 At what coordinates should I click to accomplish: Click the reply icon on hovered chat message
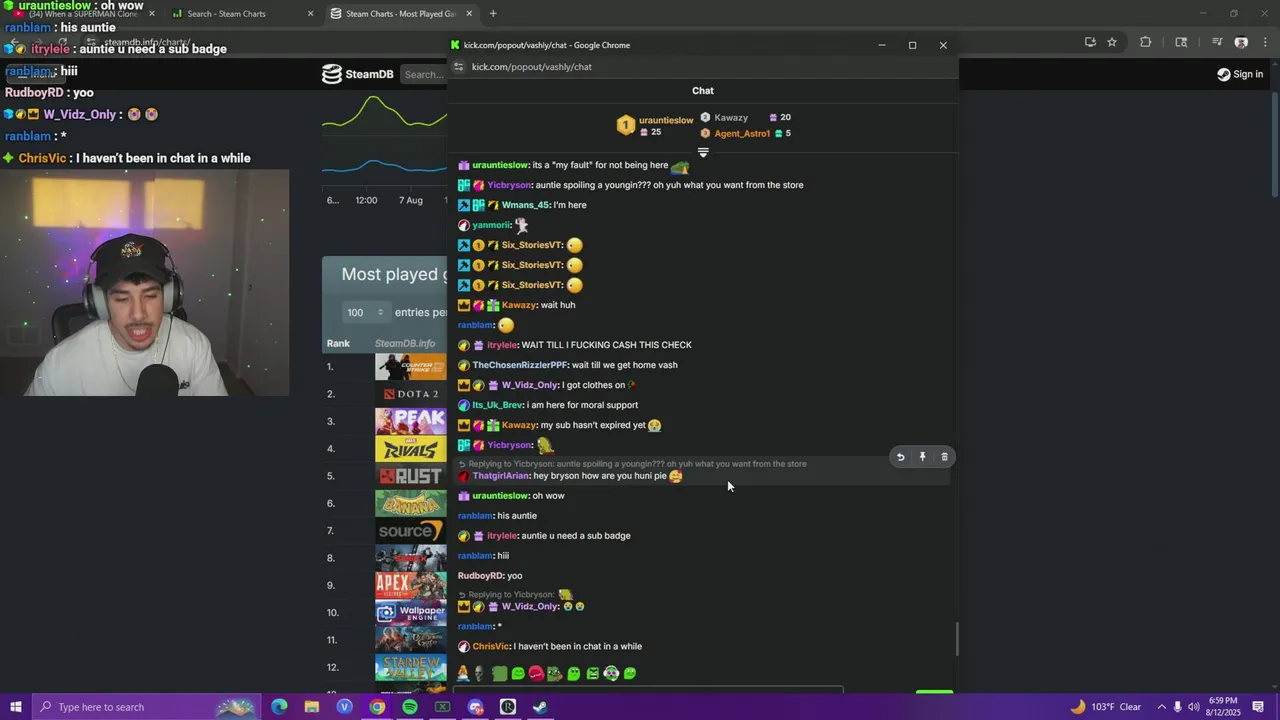click(x=900, y=457)
